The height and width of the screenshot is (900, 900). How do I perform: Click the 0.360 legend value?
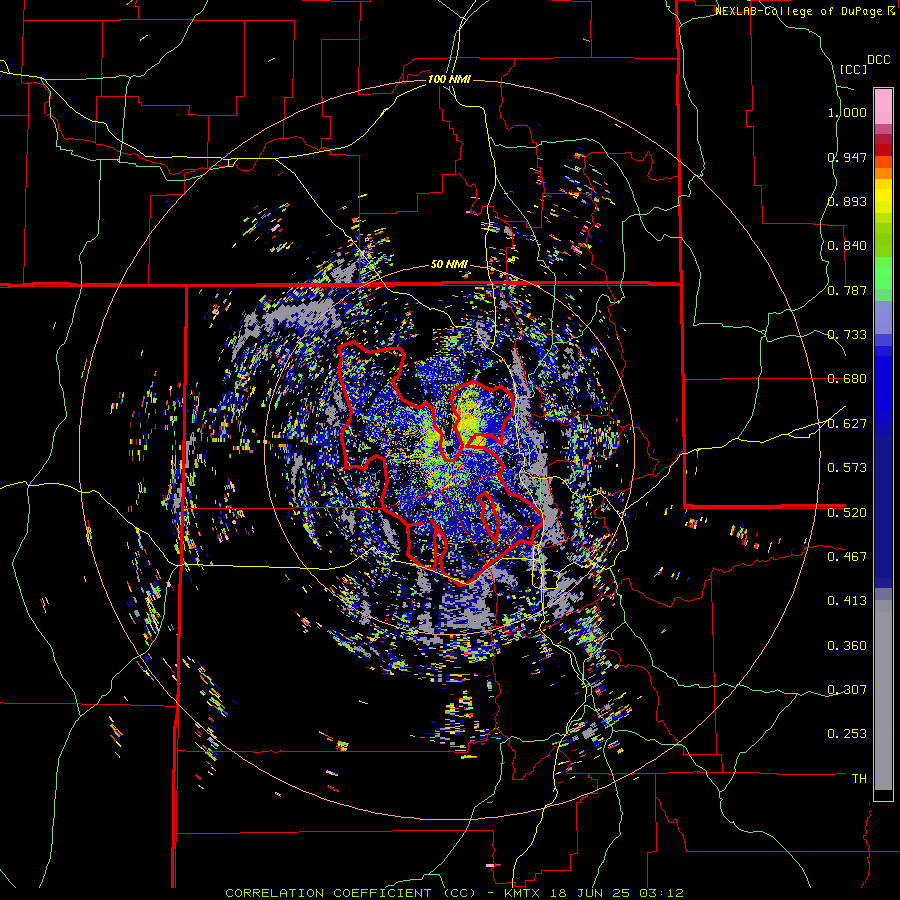847,646
